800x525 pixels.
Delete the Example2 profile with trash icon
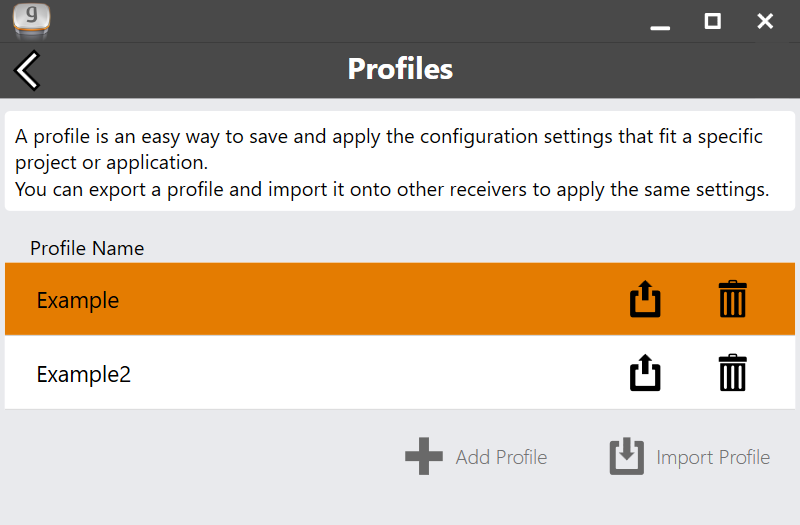click(x=732, y=373)
